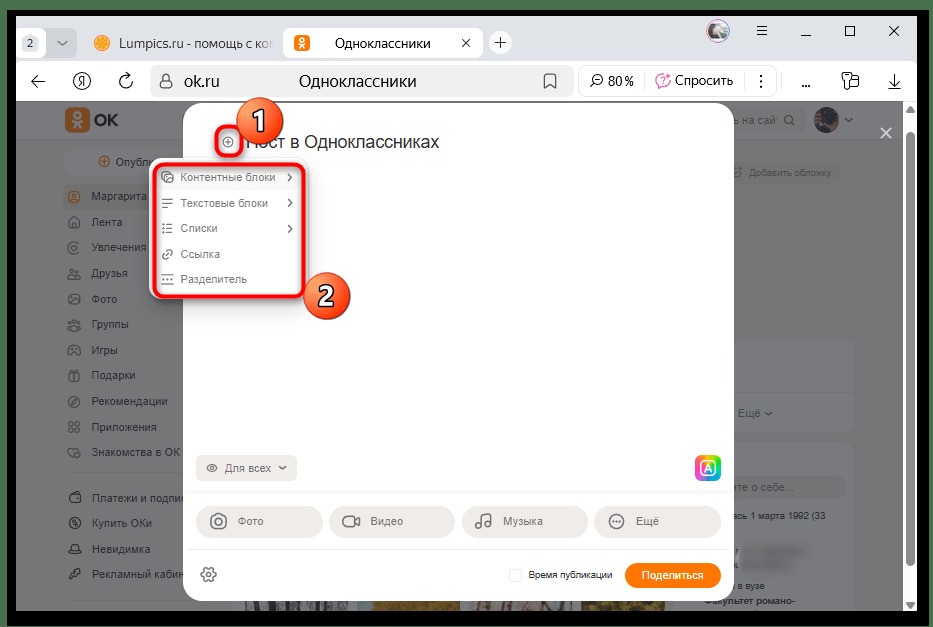Image resolution: width=933 pixels, height=627 pixels.
Task: Open Yandex home button
Action: (x=82, y=81)
